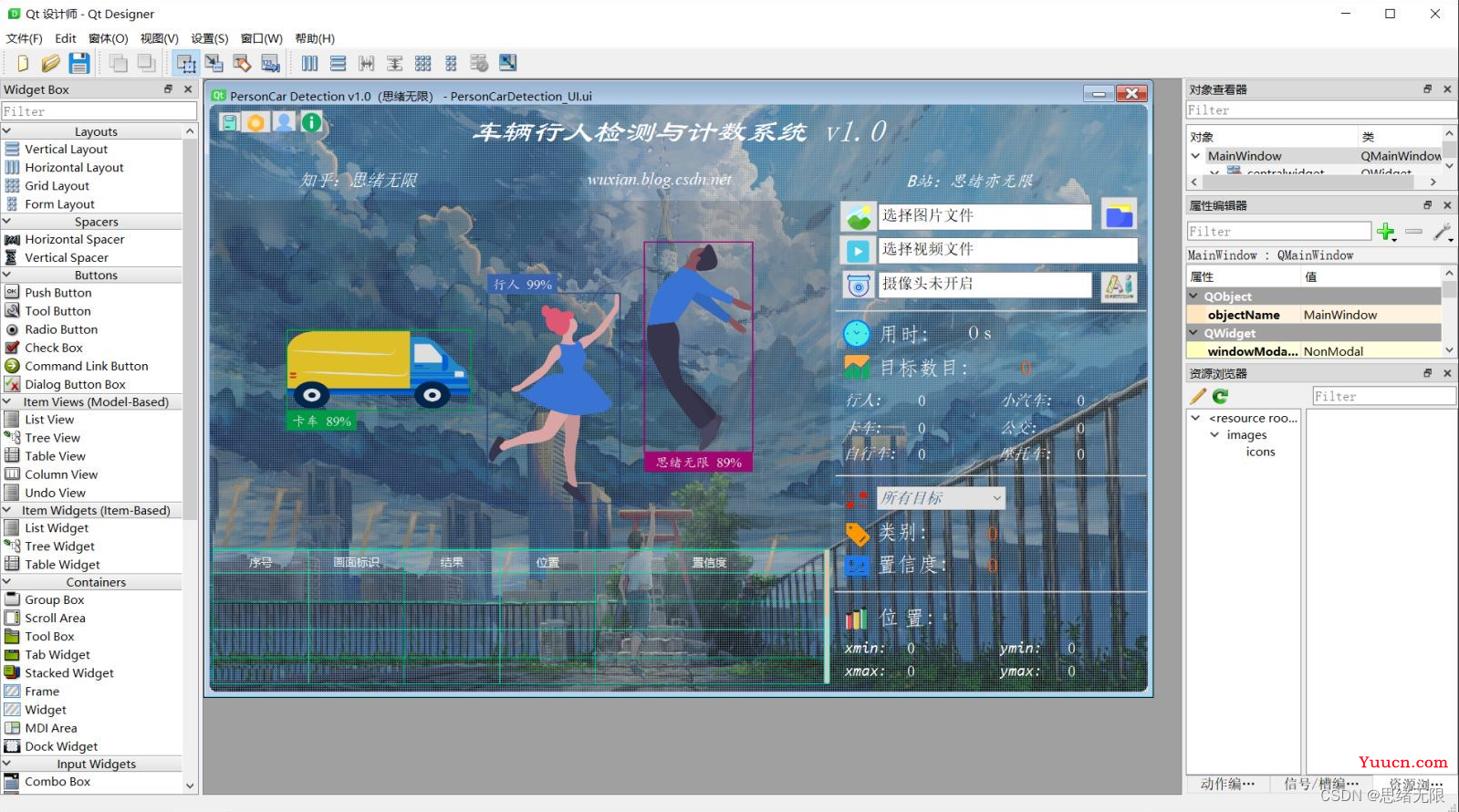Collapse the MainWindow object tree node
The height and width of the screenshot is (812, 1459).
(1195, 156)
